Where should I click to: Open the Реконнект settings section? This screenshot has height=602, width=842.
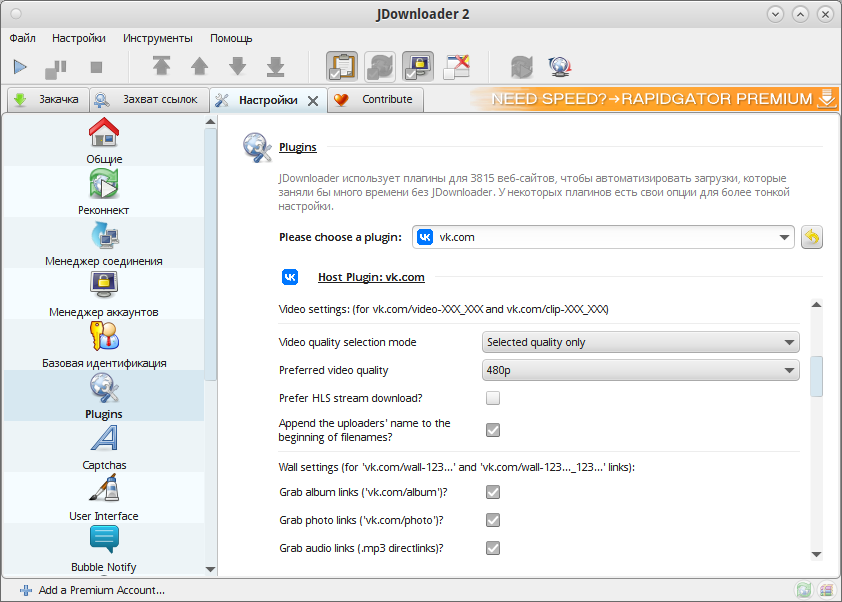[104, 192]
